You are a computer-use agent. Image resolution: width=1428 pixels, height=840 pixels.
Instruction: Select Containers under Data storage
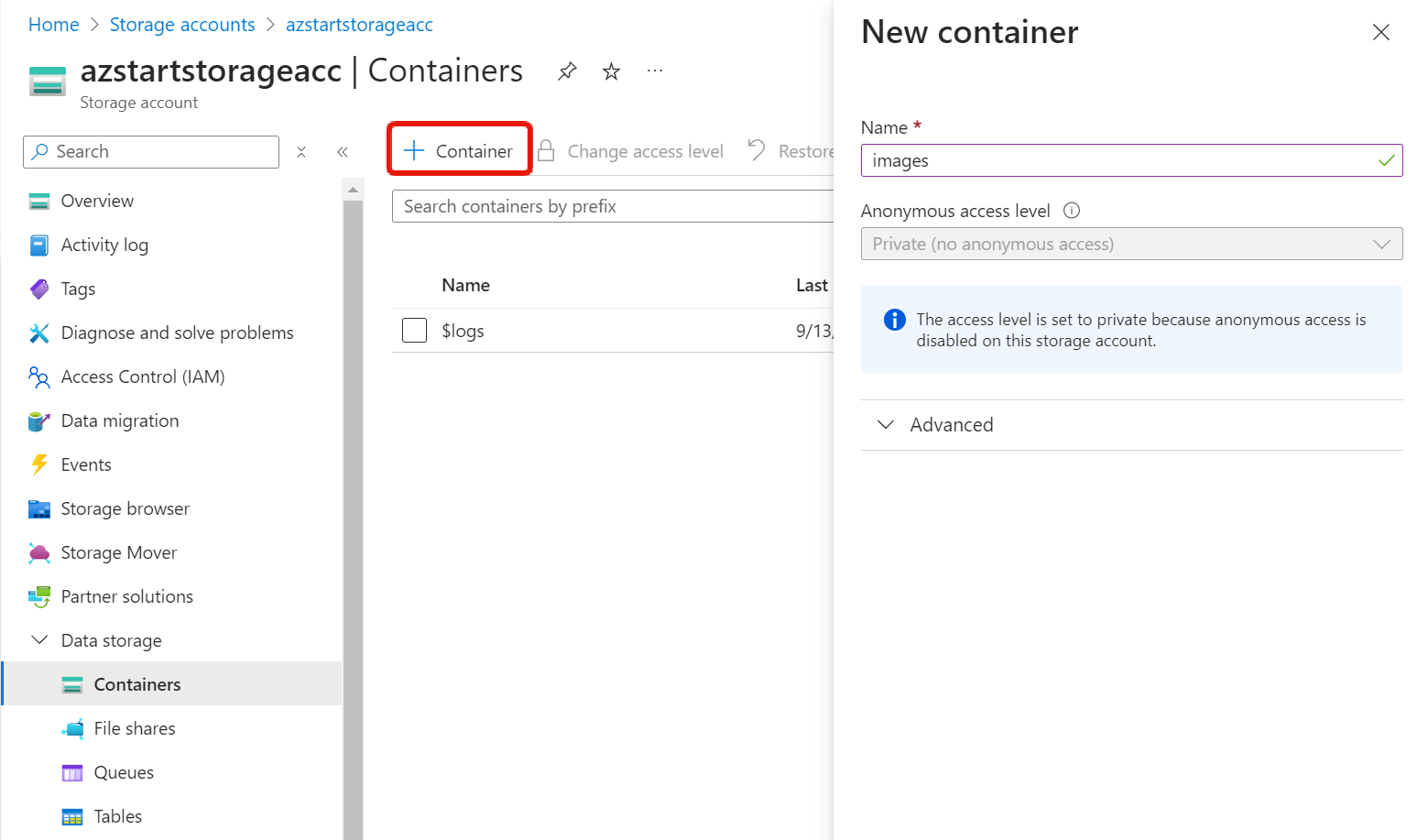click(172, 684)
